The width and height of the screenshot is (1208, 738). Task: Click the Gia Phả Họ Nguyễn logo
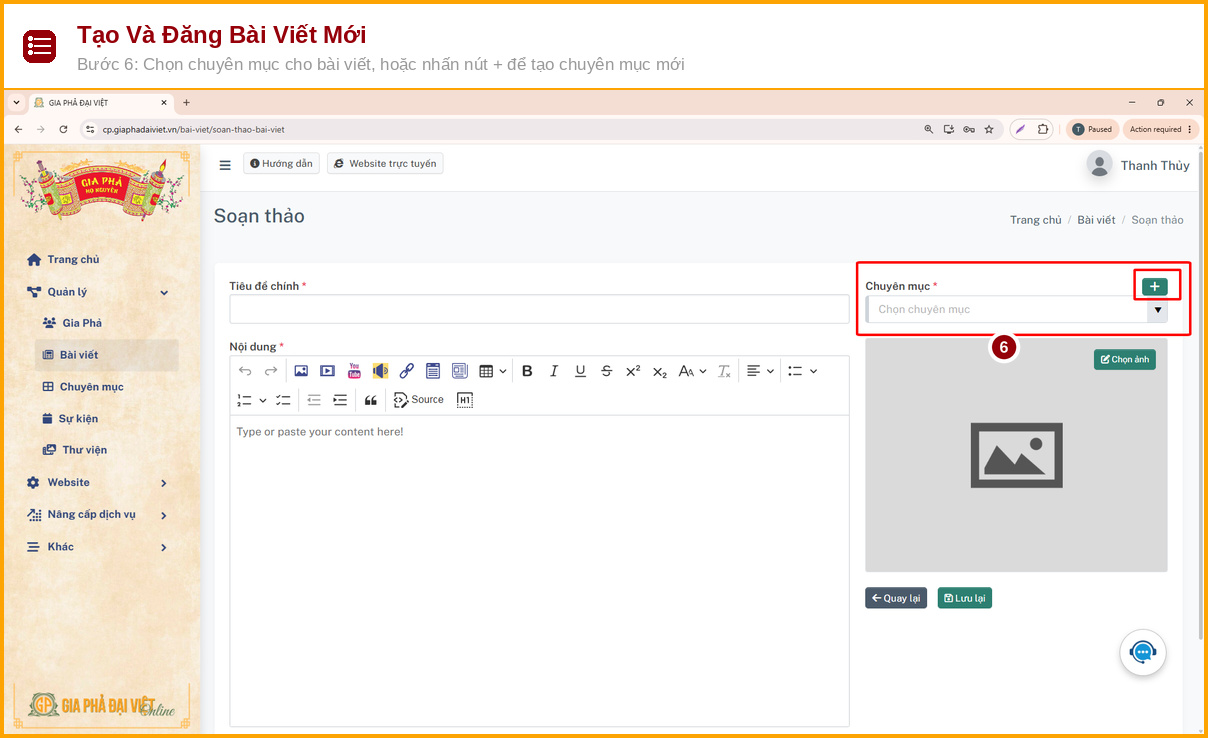[x=101, y=187]
